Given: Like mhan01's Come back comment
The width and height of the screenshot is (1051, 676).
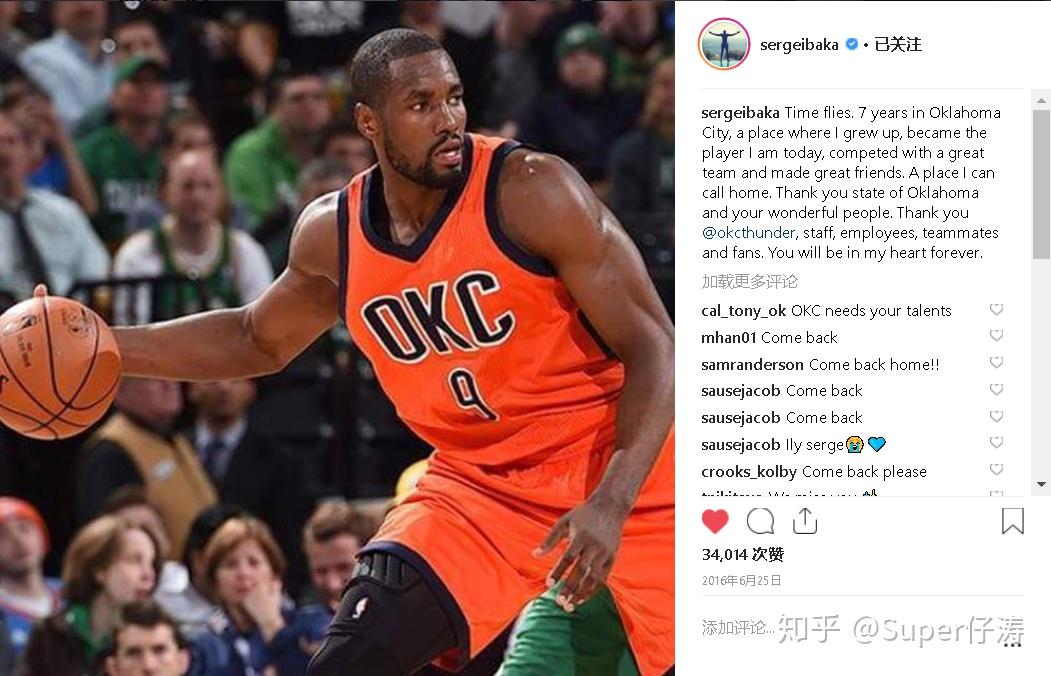Looking at the screenshot, I should (997, 336).
